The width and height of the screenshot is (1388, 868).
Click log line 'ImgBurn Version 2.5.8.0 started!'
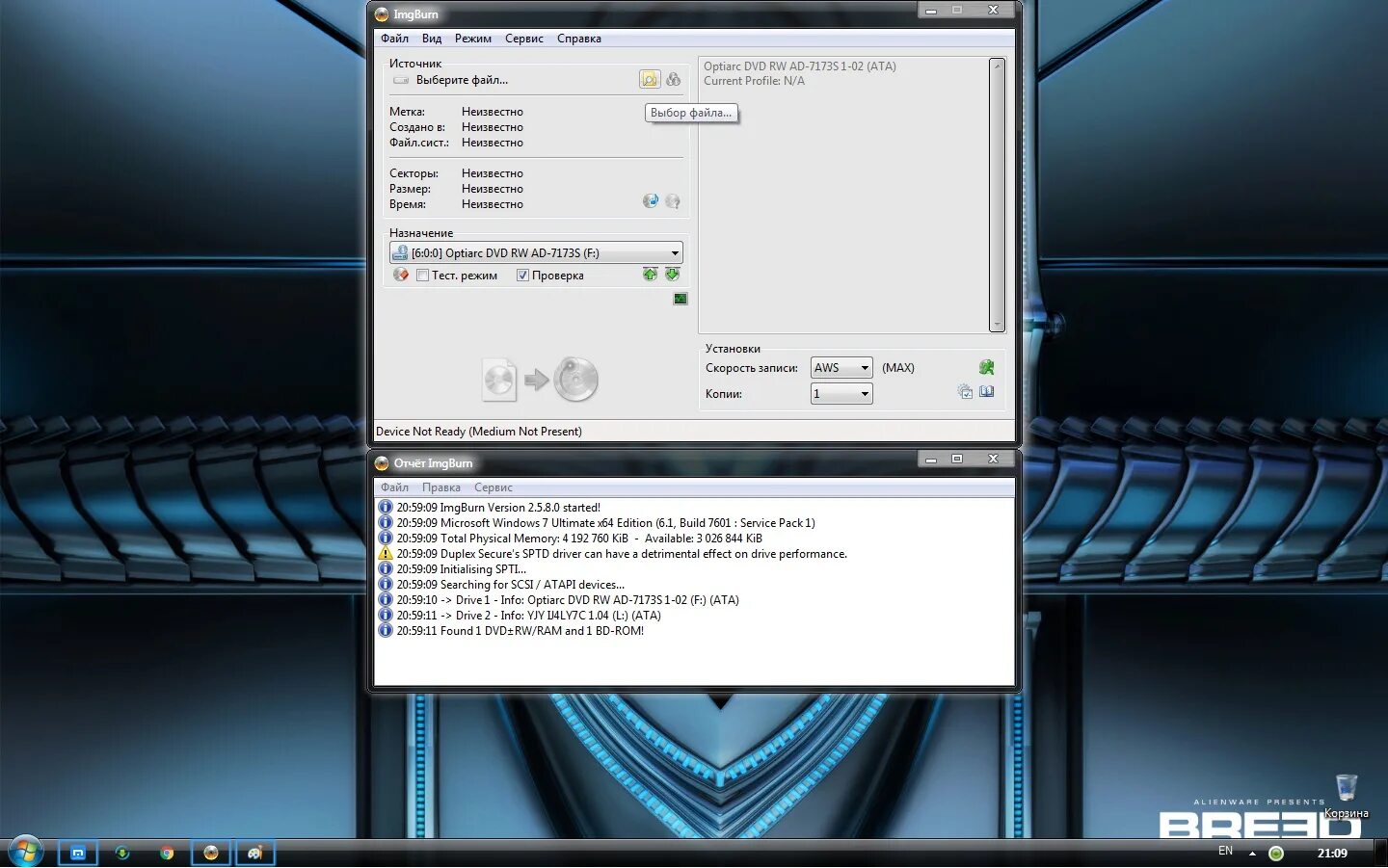tap(498, 508)
